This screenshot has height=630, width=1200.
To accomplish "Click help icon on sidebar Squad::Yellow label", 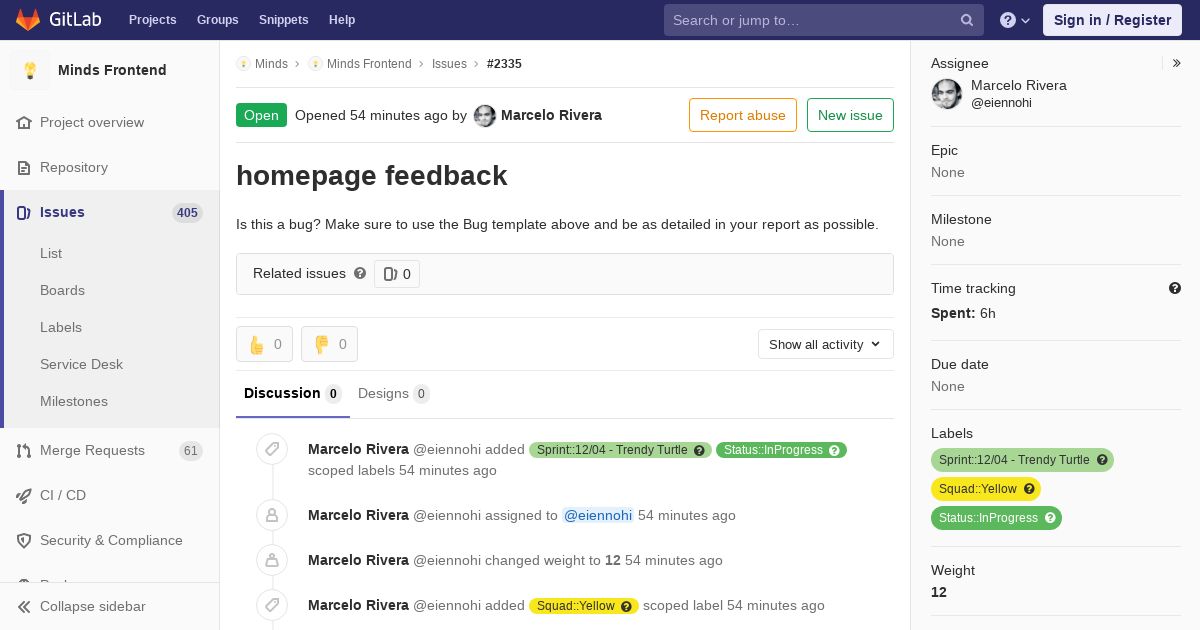I will point(1029,489).
